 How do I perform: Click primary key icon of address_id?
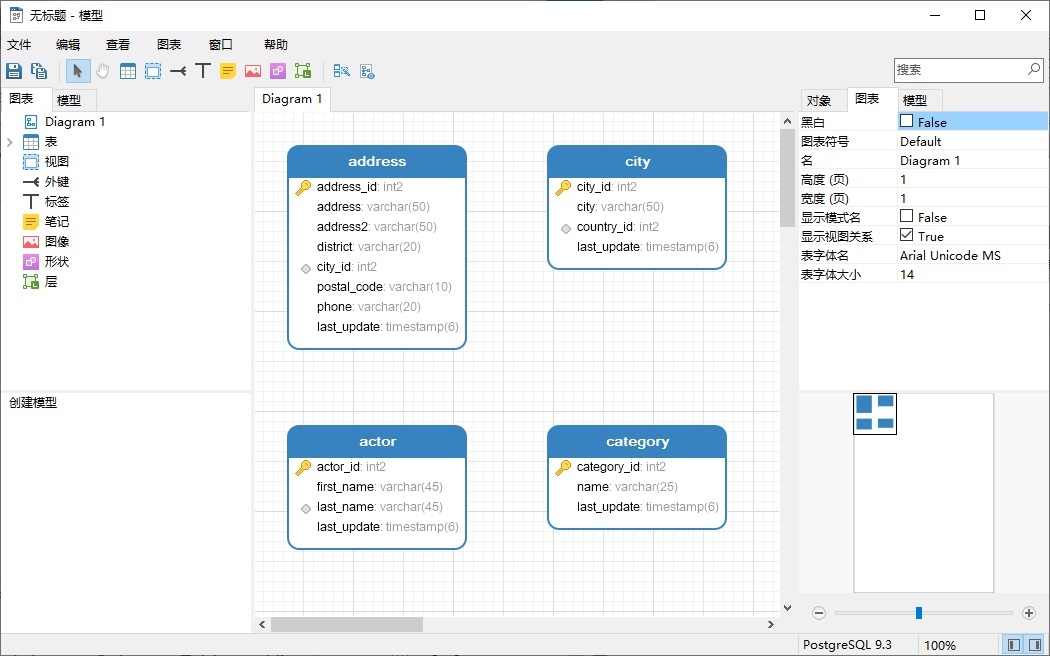click(303, 187)
